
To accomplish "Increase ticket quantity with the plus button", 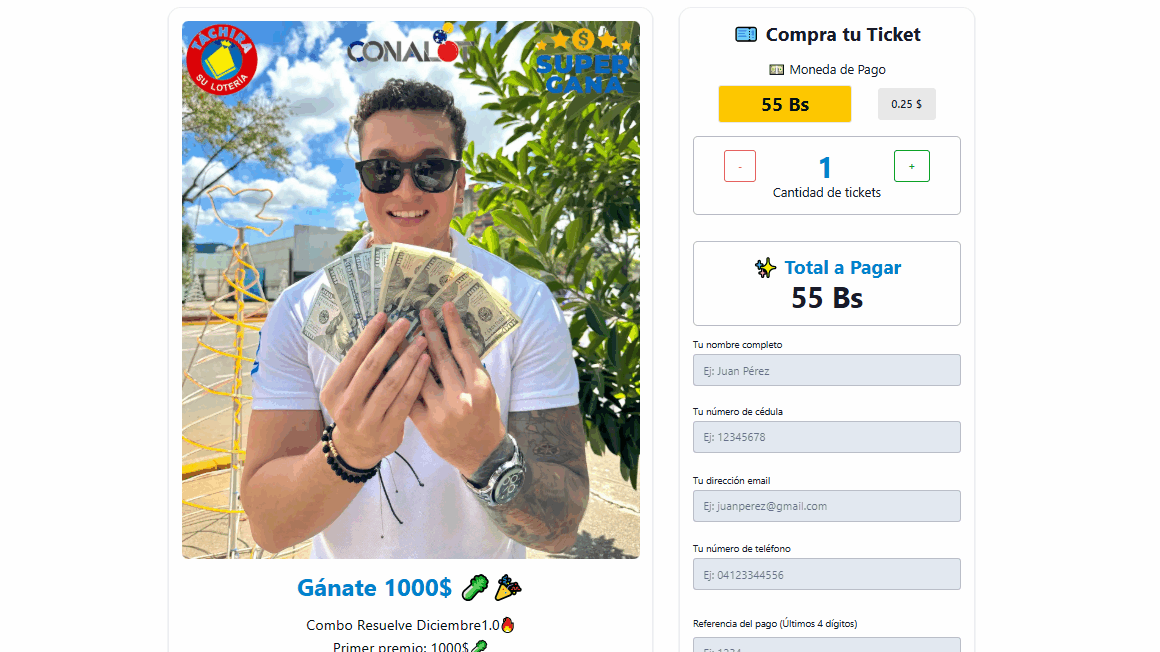I will pos(911,167).
